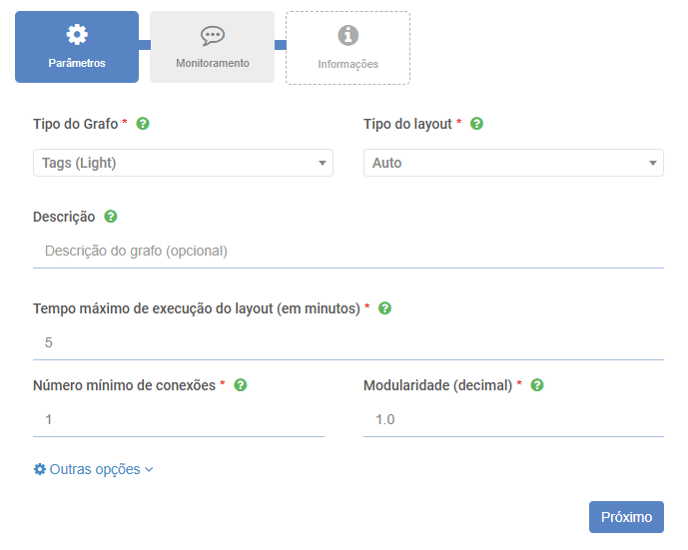Click the gear icon beside Outras opções
The height and width of the screenshot is (550, 688).
tap(39, 469)
